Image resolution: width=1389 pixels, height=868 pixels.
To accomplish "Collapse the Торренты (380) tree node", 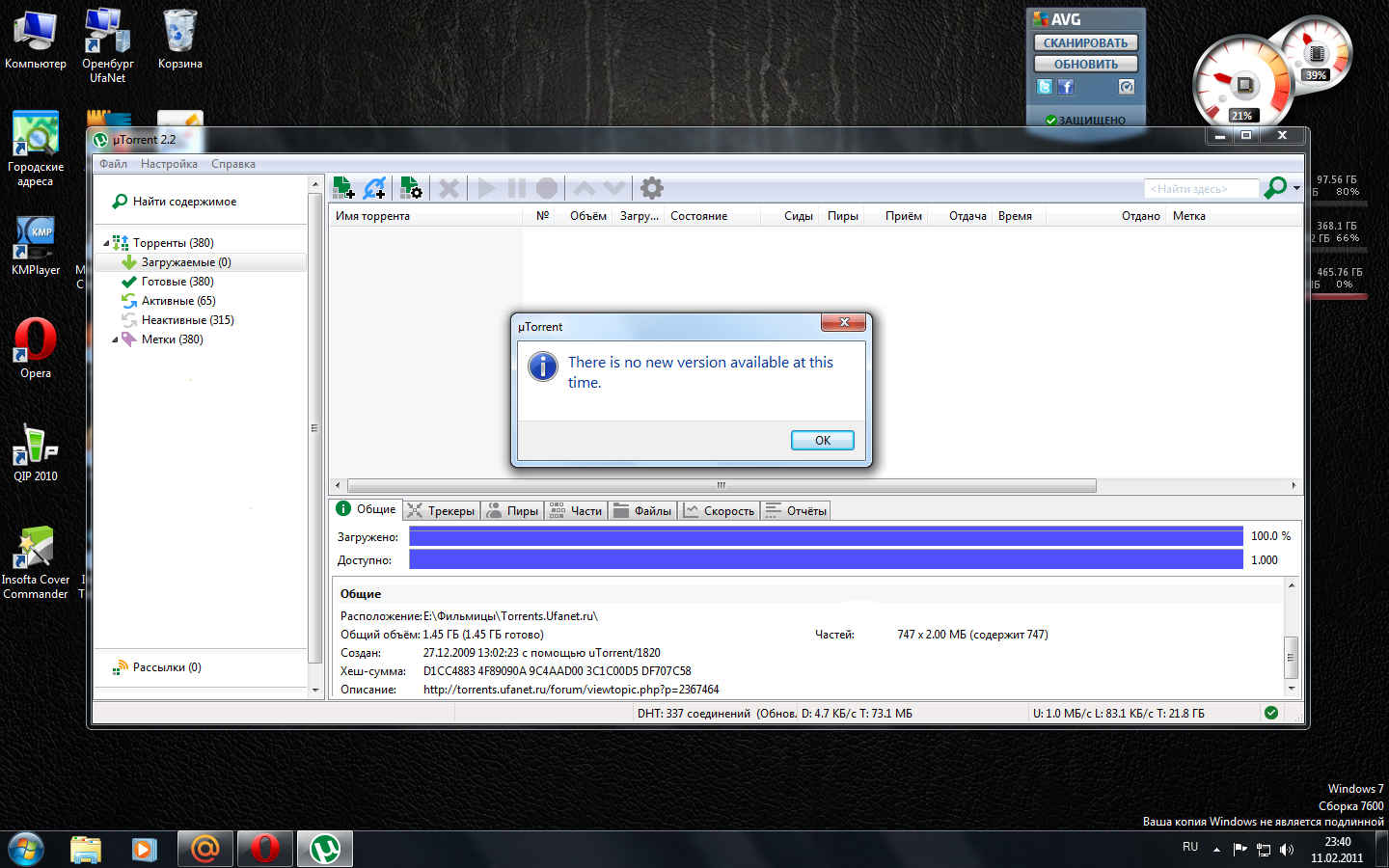I will click(x=106, y=243).
